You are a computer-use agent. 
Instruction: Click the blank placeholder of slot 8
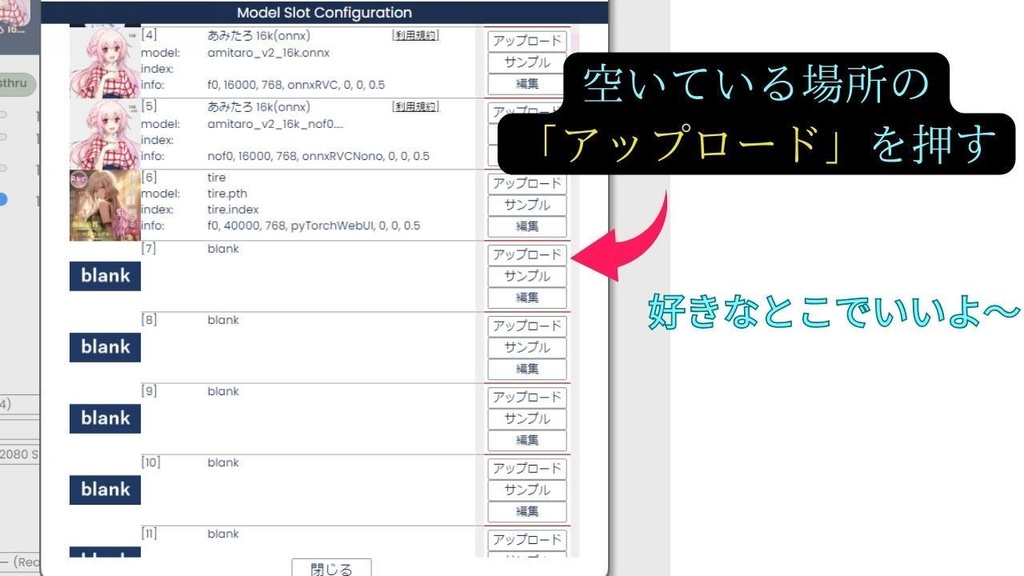104,347
